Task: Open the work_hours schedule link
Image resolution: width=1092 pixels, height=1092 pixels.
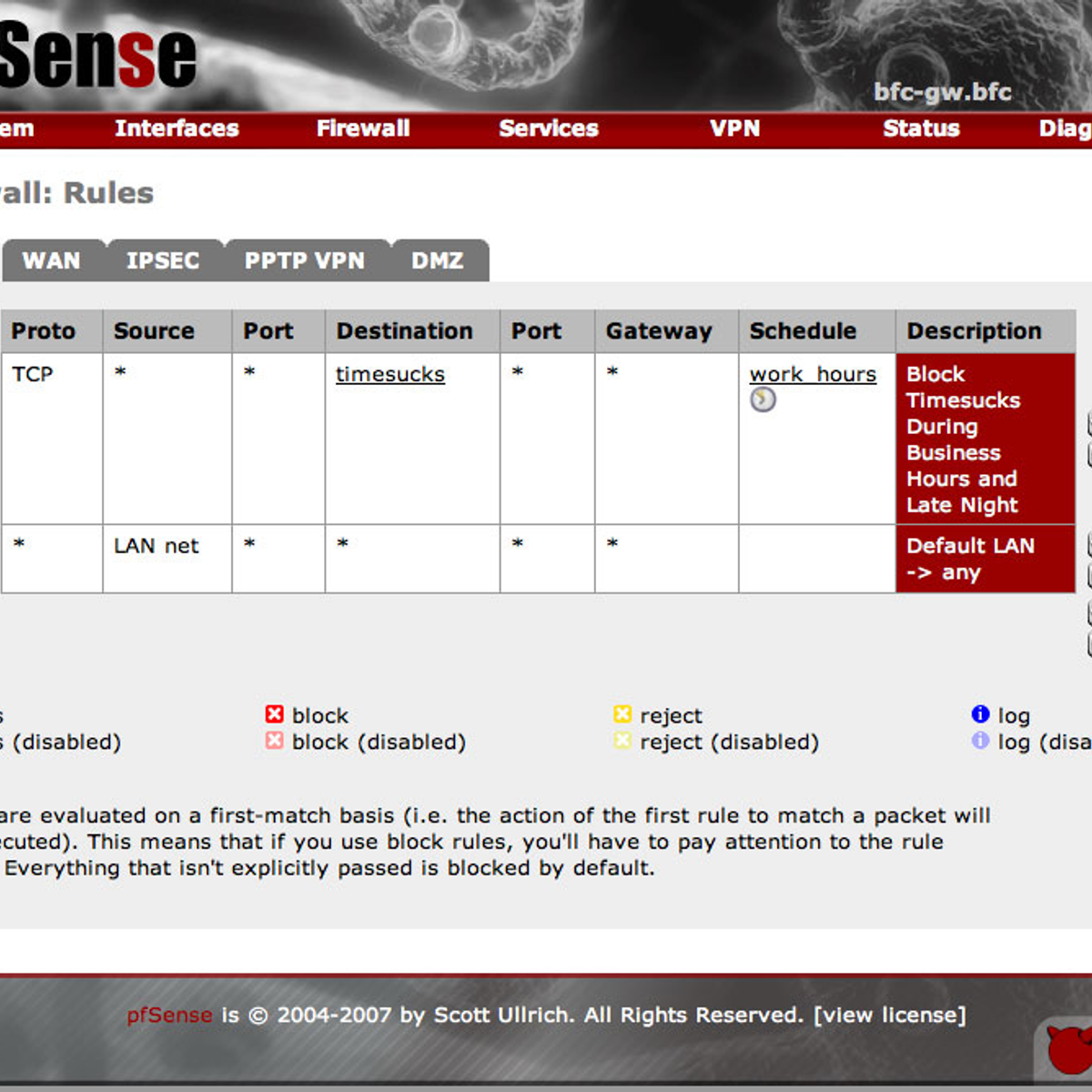Action: 813,374
